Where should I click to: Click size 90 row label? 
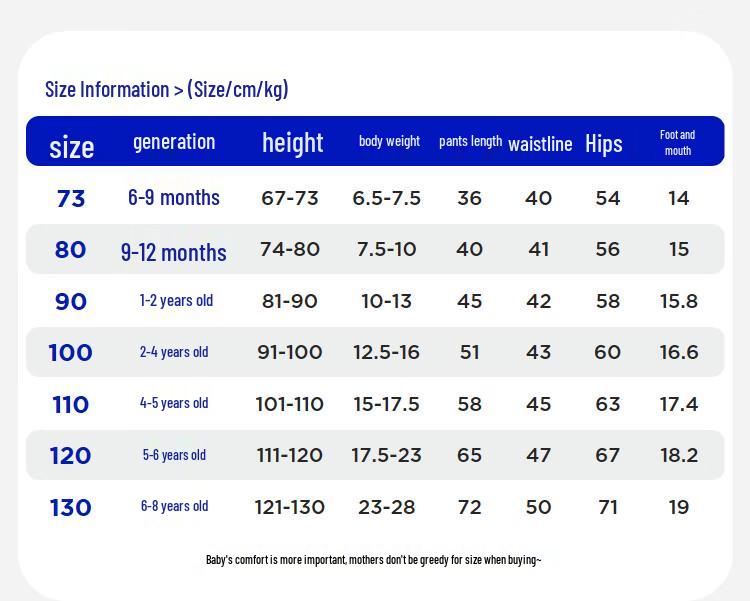[71, 301]
